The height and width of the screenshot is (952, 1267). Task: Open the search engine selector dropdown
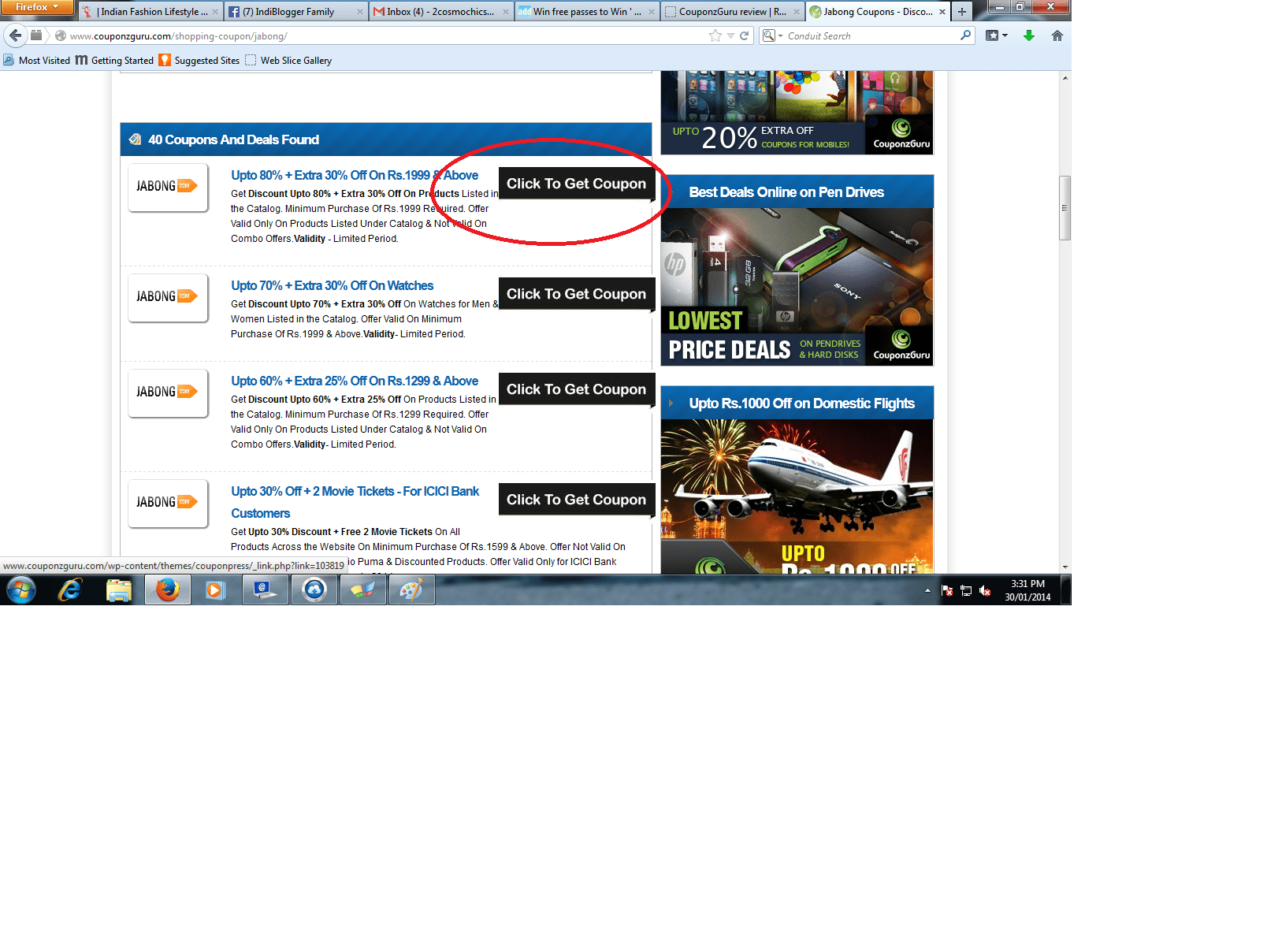point(772,35)
